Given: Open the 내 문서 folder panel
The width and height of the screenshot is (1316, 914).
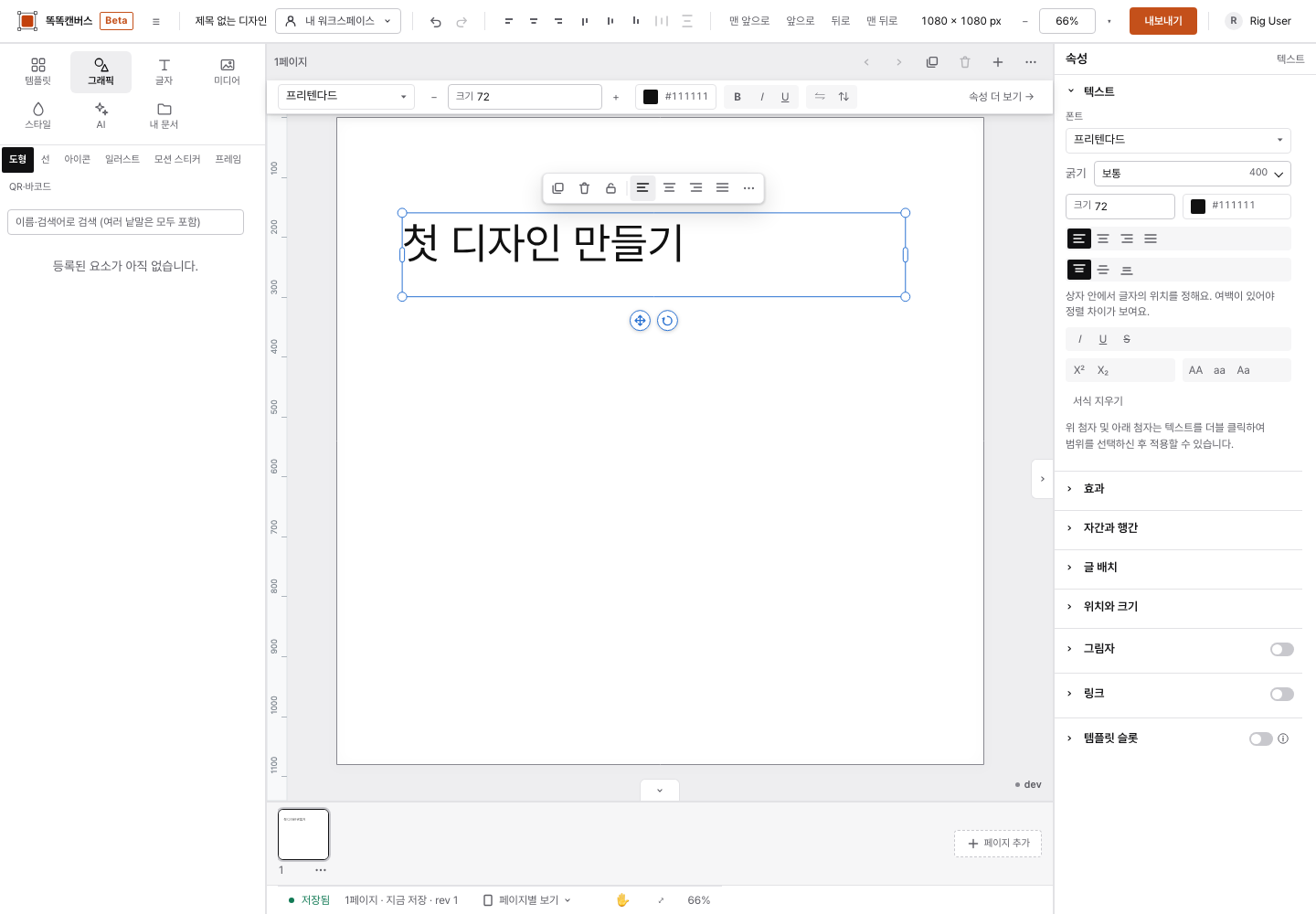Looking at the screenshot, I should click(164, 115).
